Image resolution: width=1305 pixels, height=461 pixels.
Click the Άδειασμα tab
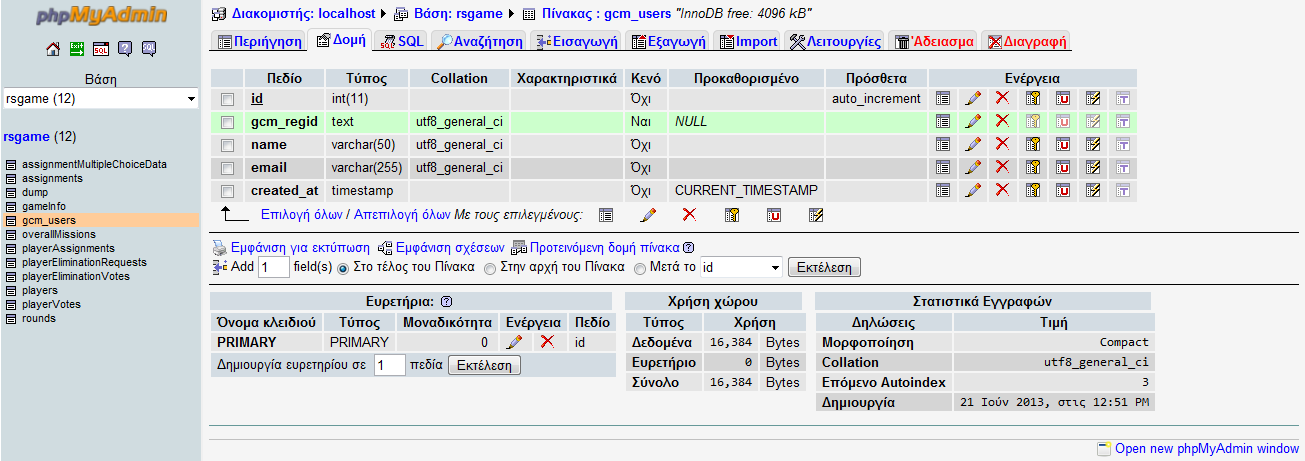point(934,41)
